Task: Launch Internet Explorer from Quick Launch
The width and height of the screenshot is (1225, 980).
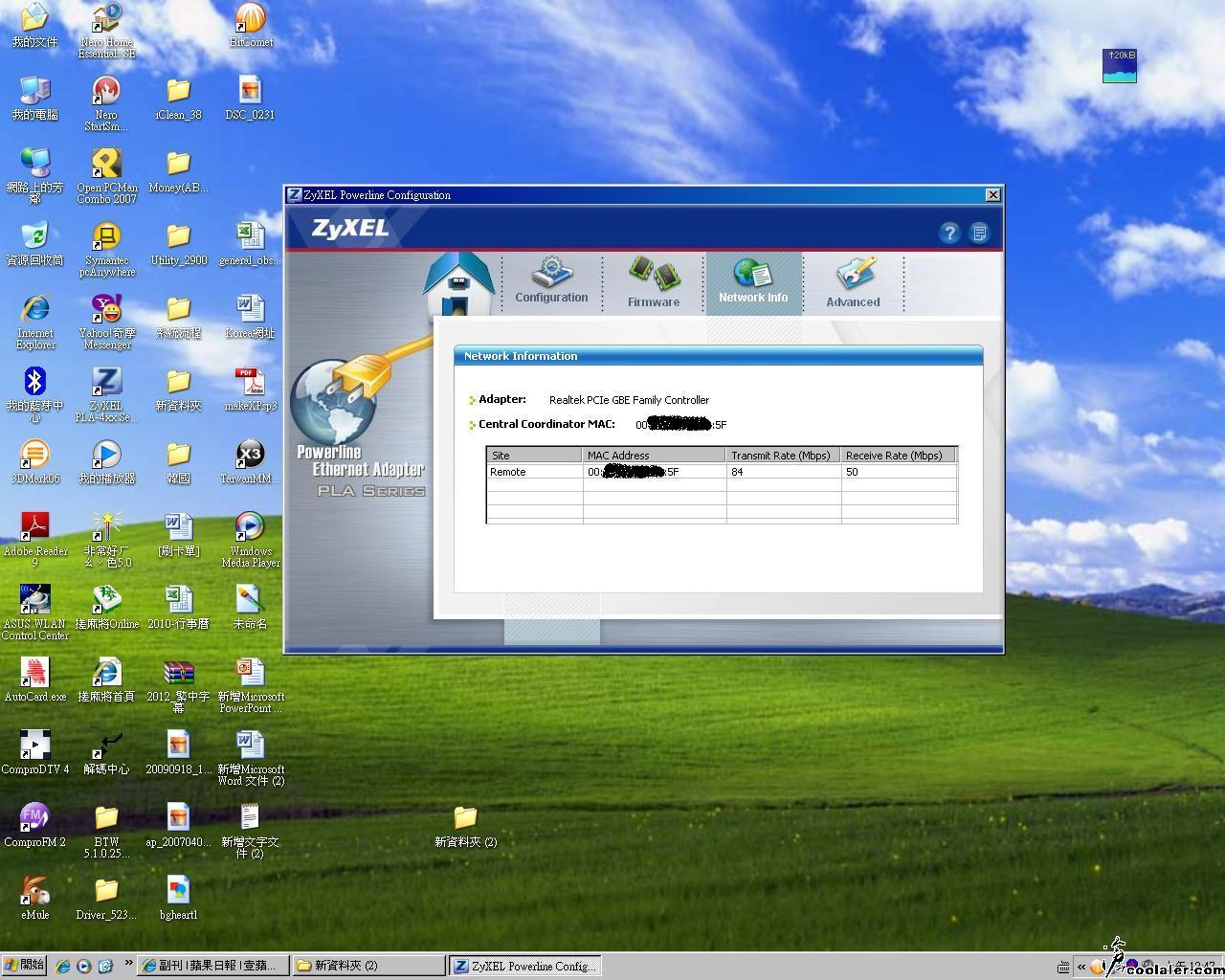Action: click(63, 967)
